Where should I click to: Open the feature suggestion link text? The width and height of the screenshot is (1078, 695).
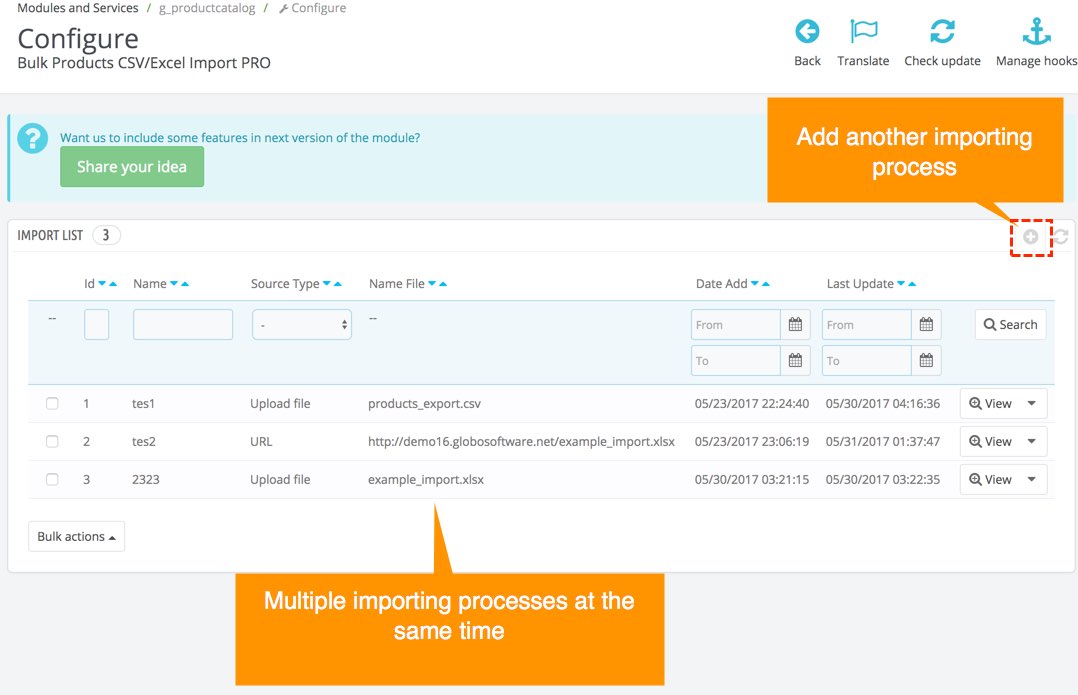pyautogui.click(x=240, y=137)
